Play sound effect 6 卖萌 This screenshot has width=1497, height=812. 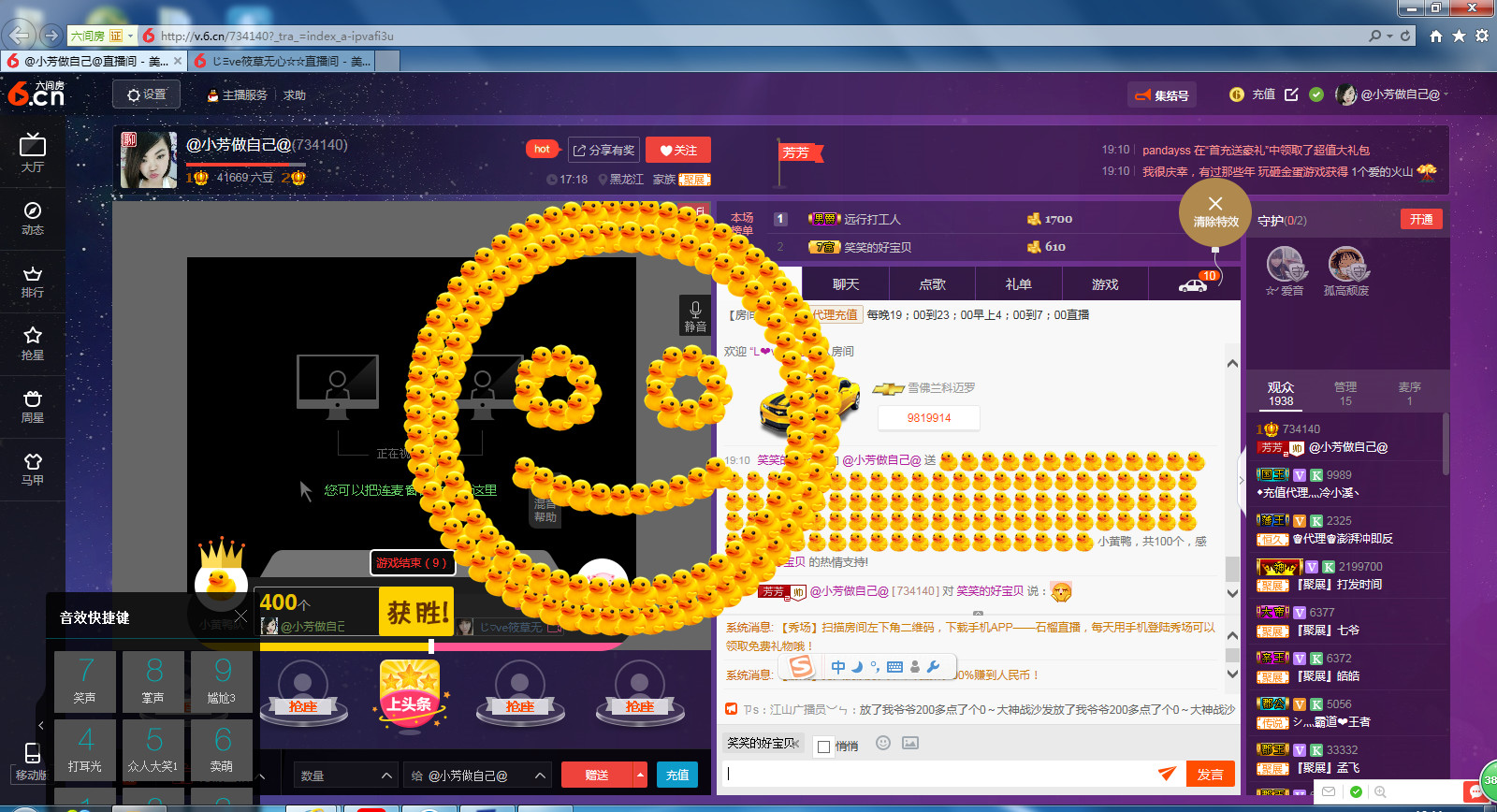tap(222, 750)
